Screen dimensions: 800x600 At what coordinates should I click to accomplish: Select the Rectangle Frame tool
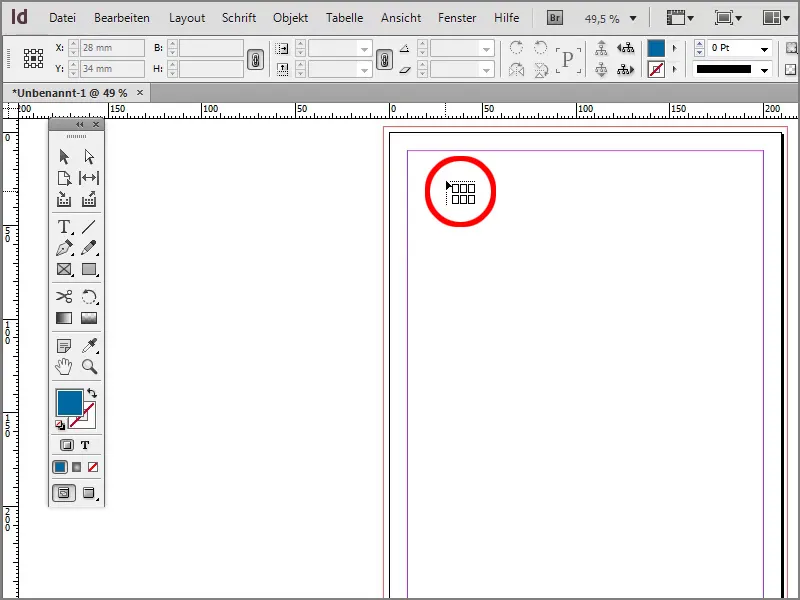click(x=64, y=269)
